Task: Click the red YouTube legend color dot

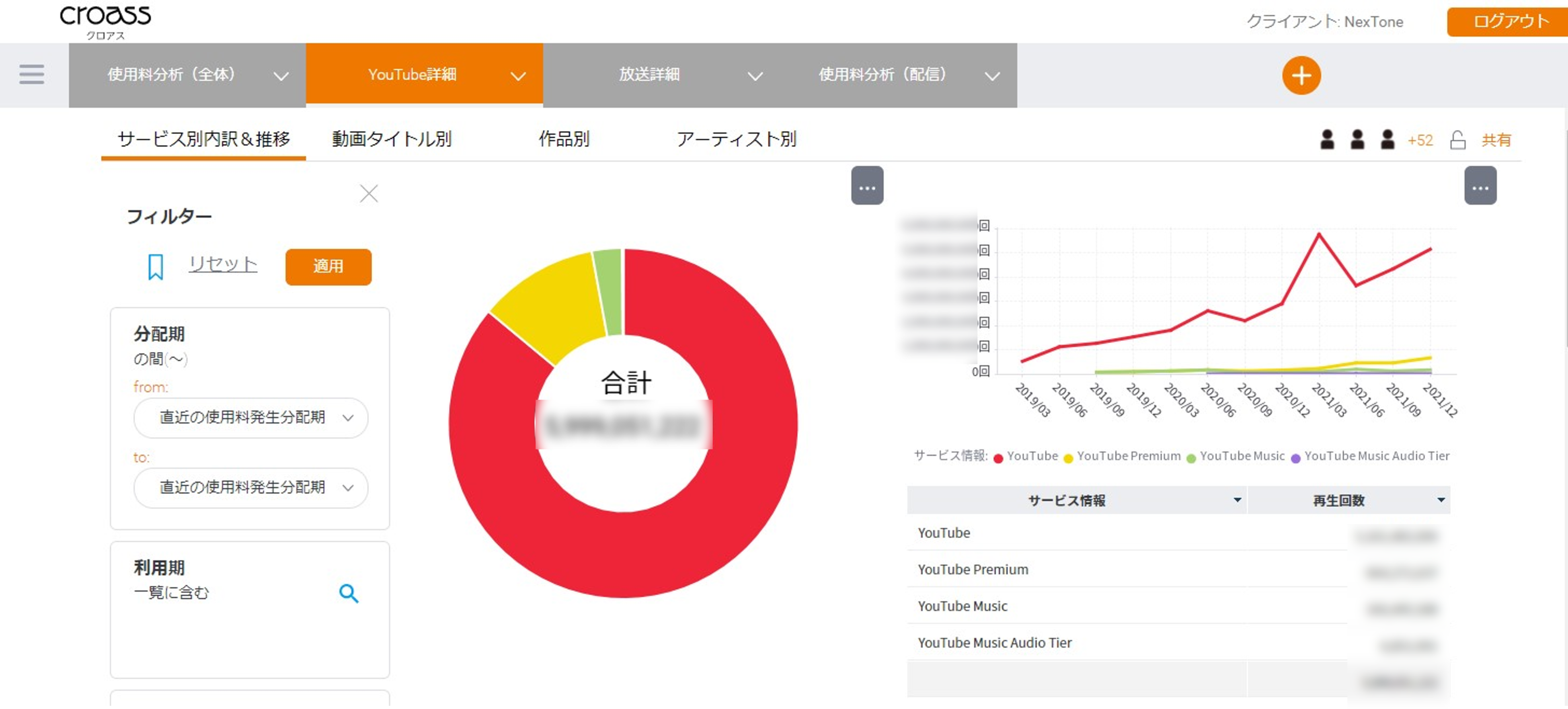Action: [x=997, y=457]
